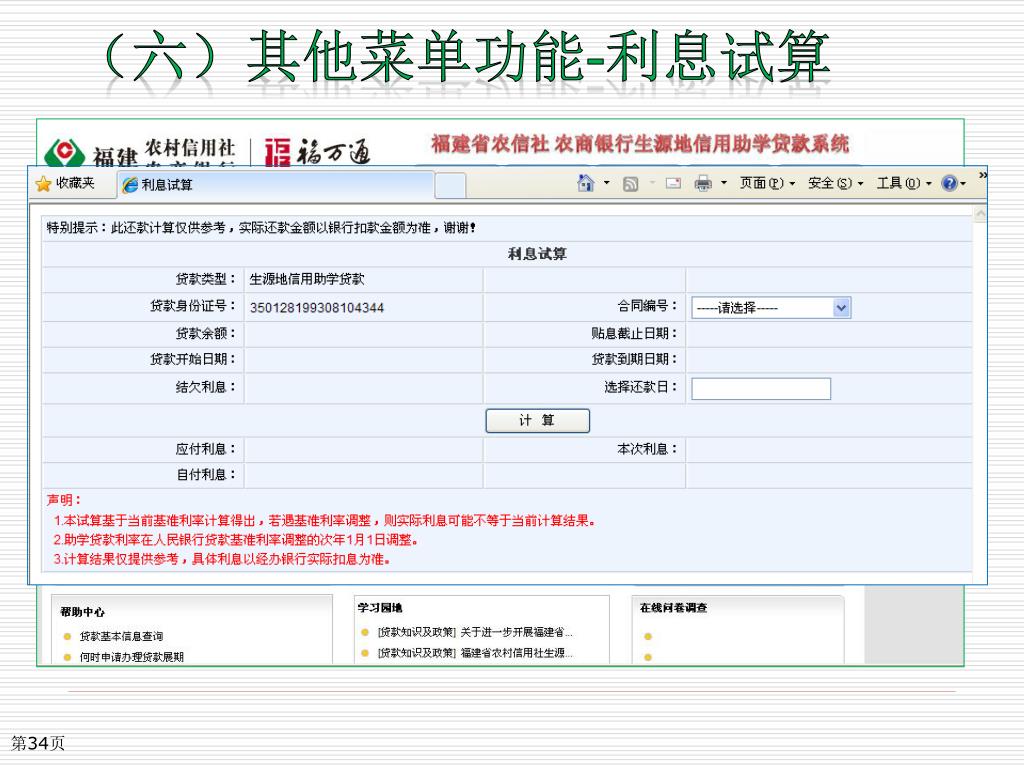
Task: Expand the printer dropdown arrow
Action: pos(724,183)
